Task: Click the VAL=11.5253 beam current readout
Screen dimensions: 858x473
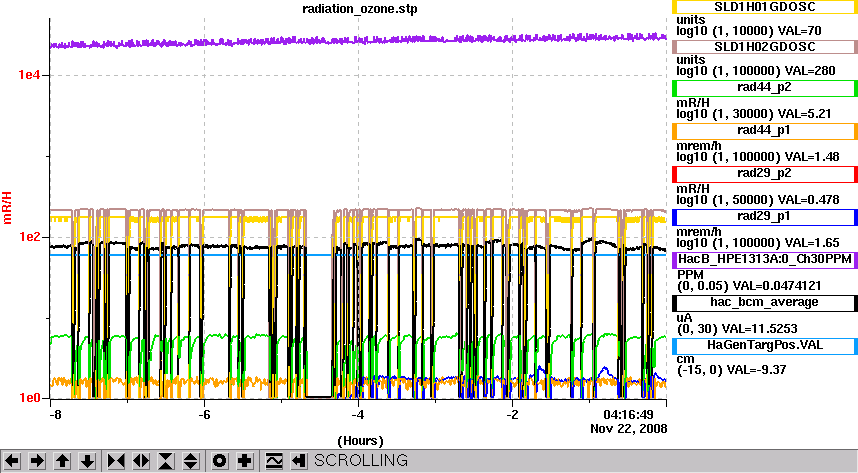Action: pos(760,329)
